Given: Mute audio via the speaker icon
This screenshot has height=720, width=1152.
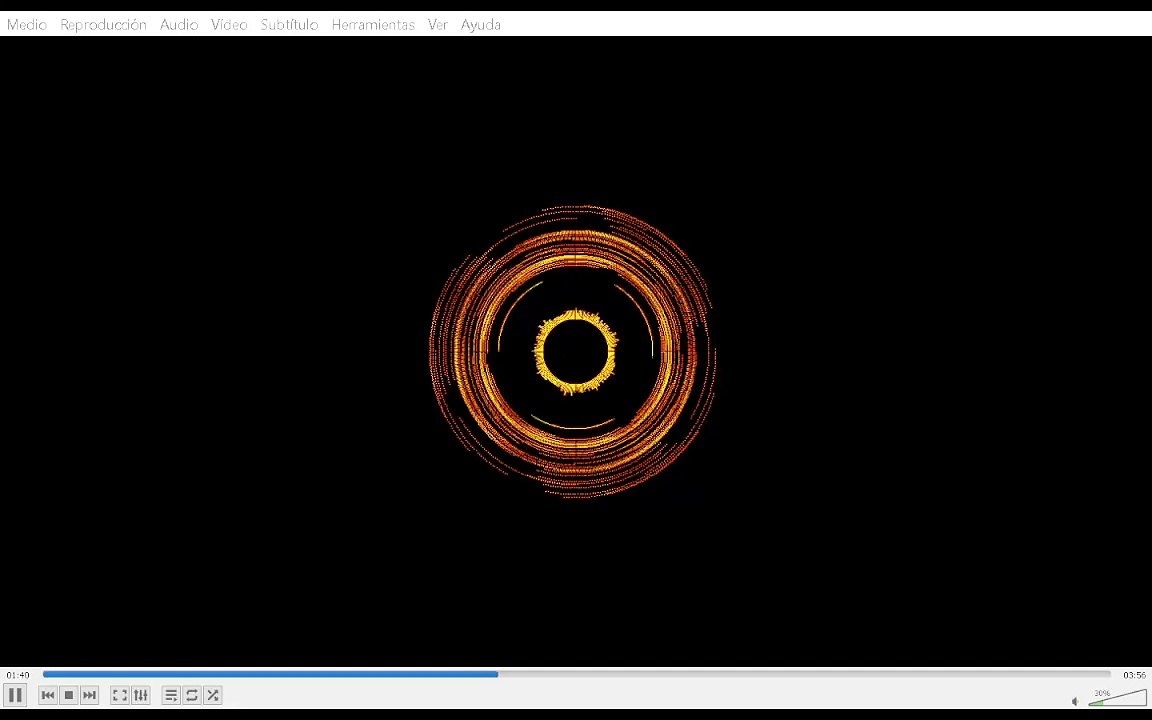Looking at the screenshot, I should (1076, 702).
